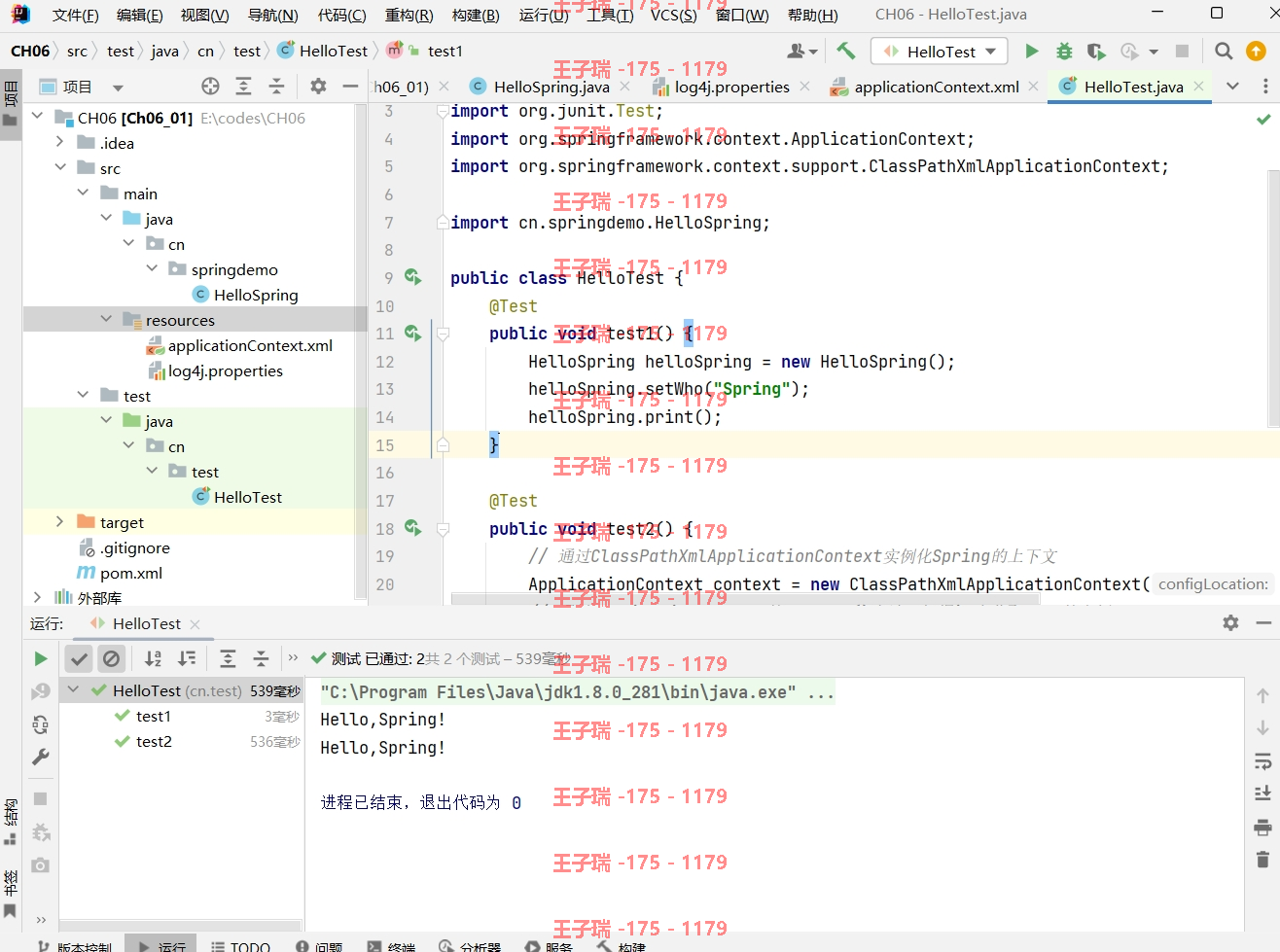Collapse the resources folder

(106, 319)
